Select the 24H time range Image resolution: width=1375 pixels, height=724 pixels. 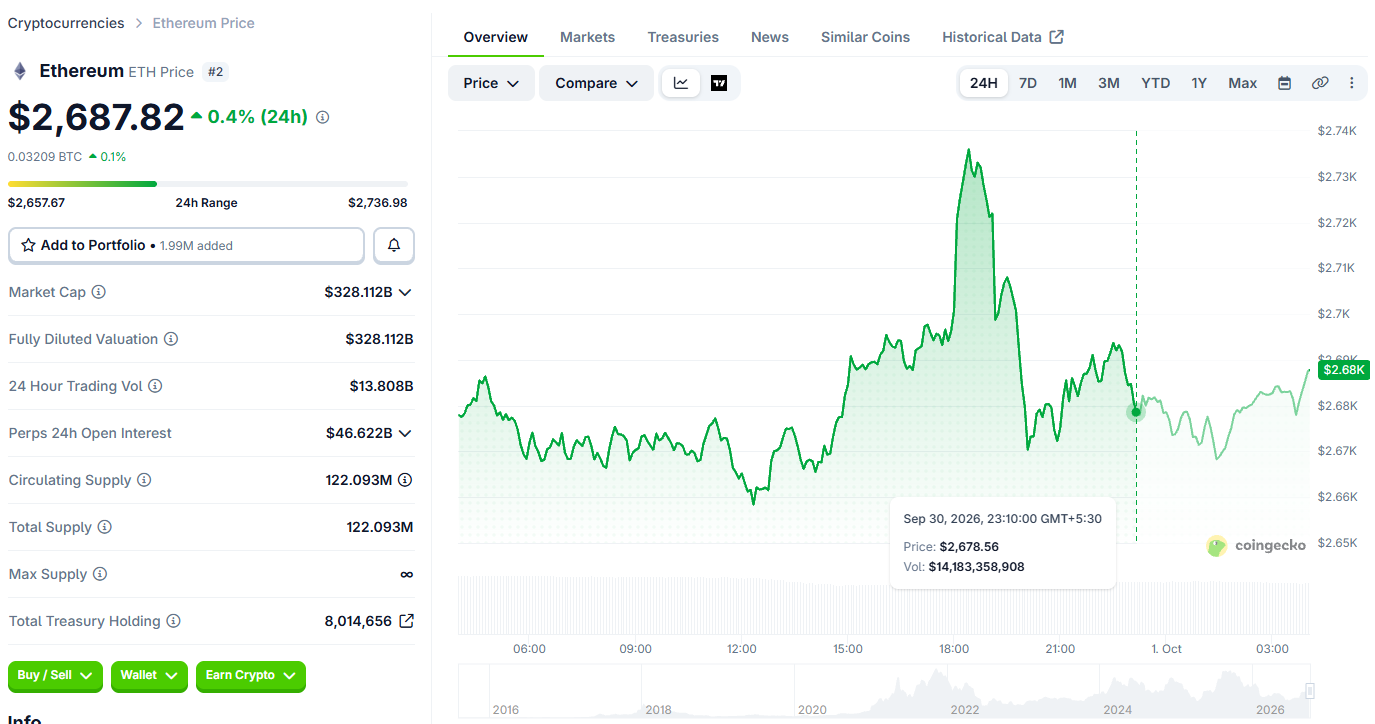(x=984, y=83)
